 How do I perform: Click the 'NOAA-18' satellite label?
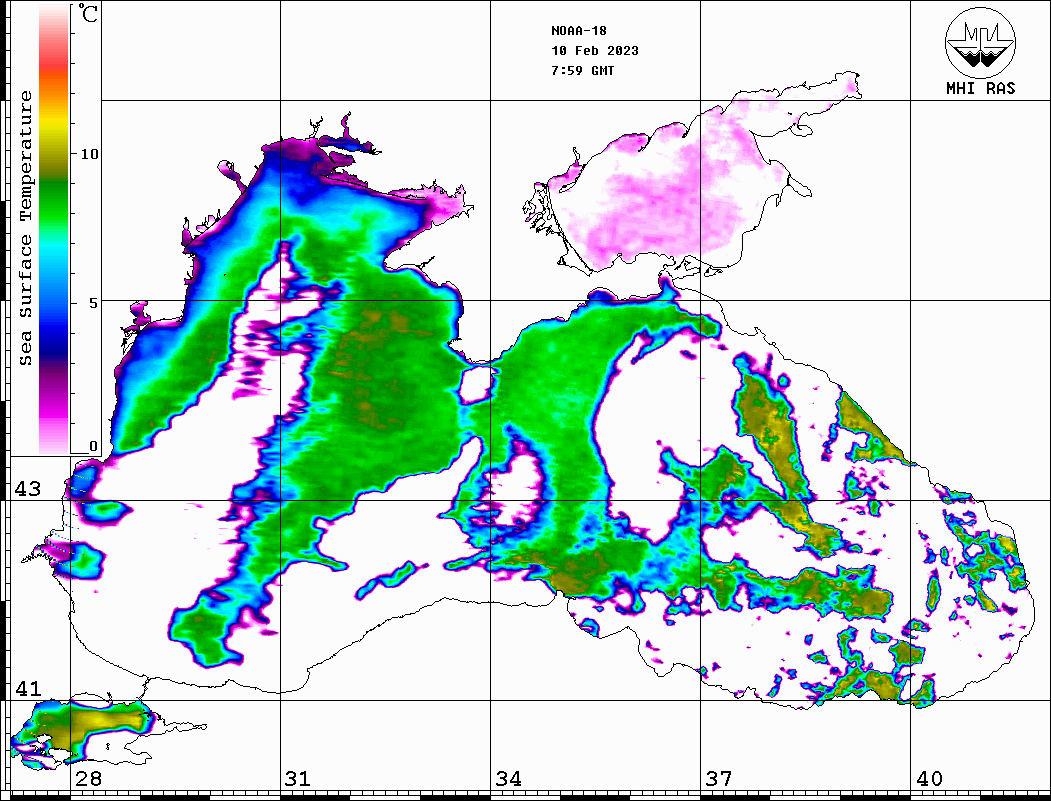[578, 31]
